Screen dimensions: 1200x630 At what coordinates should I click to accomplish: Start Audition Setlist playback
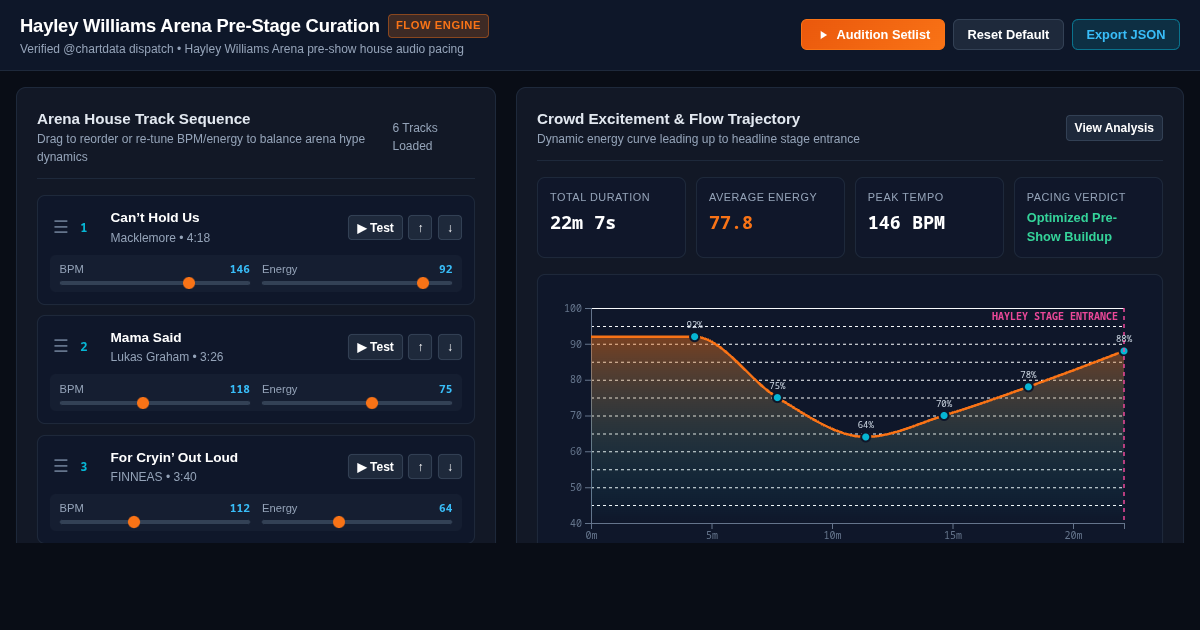873,34
